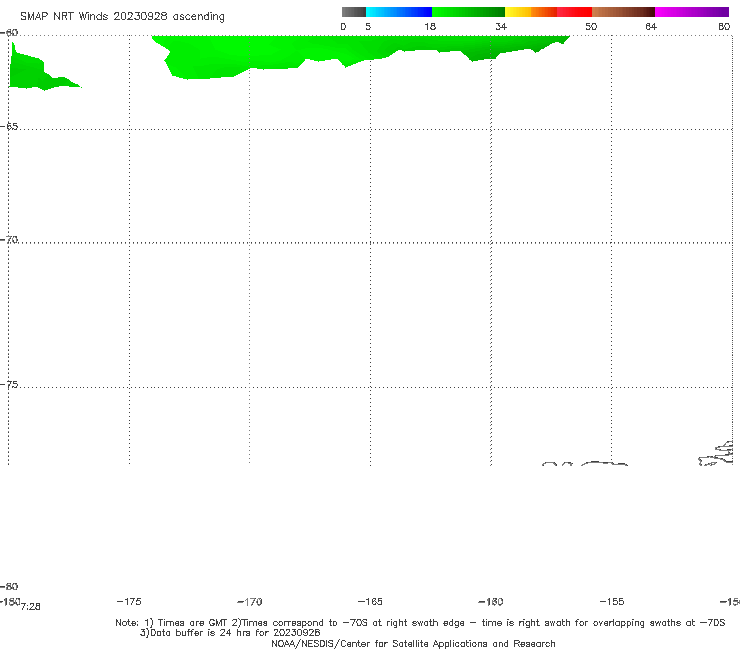Click the longitude axis label -155
740x650 pixels.
pyautogui.click(x=612, y=601)
